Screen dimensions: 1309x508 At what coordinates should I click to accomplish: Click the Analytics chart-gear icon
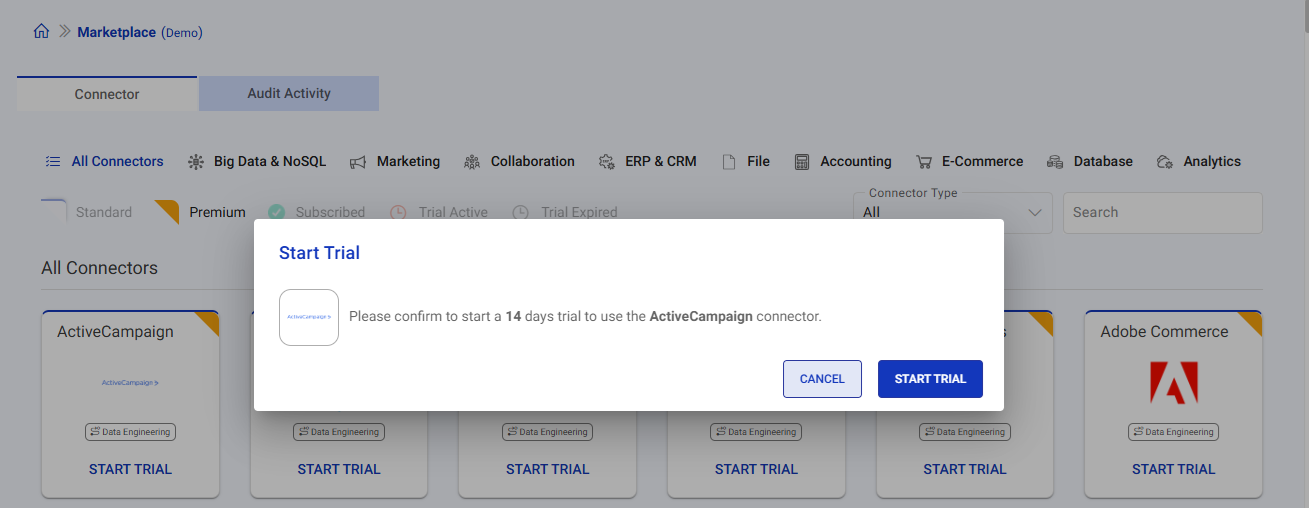tap(1165, 162)
